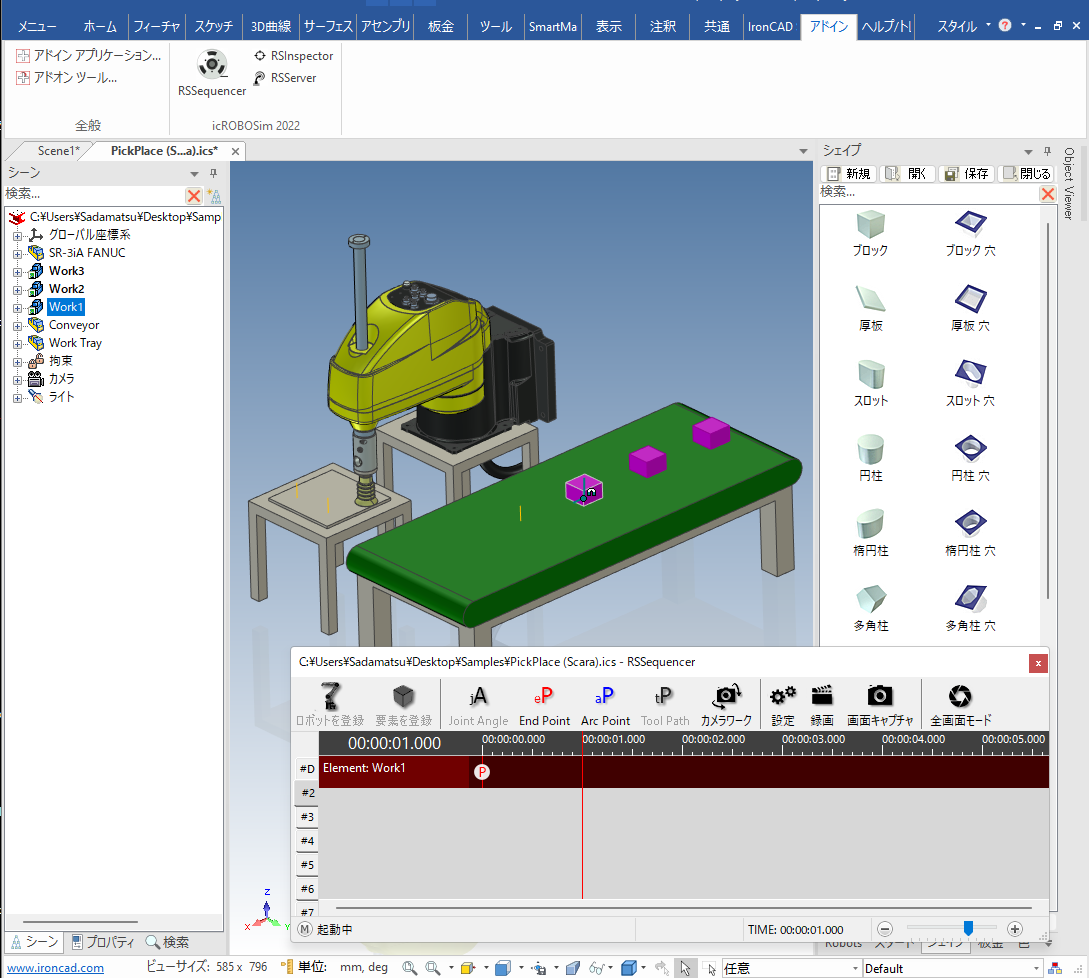
Task: Toggle the #2 timeline track header
Action: 307,793
